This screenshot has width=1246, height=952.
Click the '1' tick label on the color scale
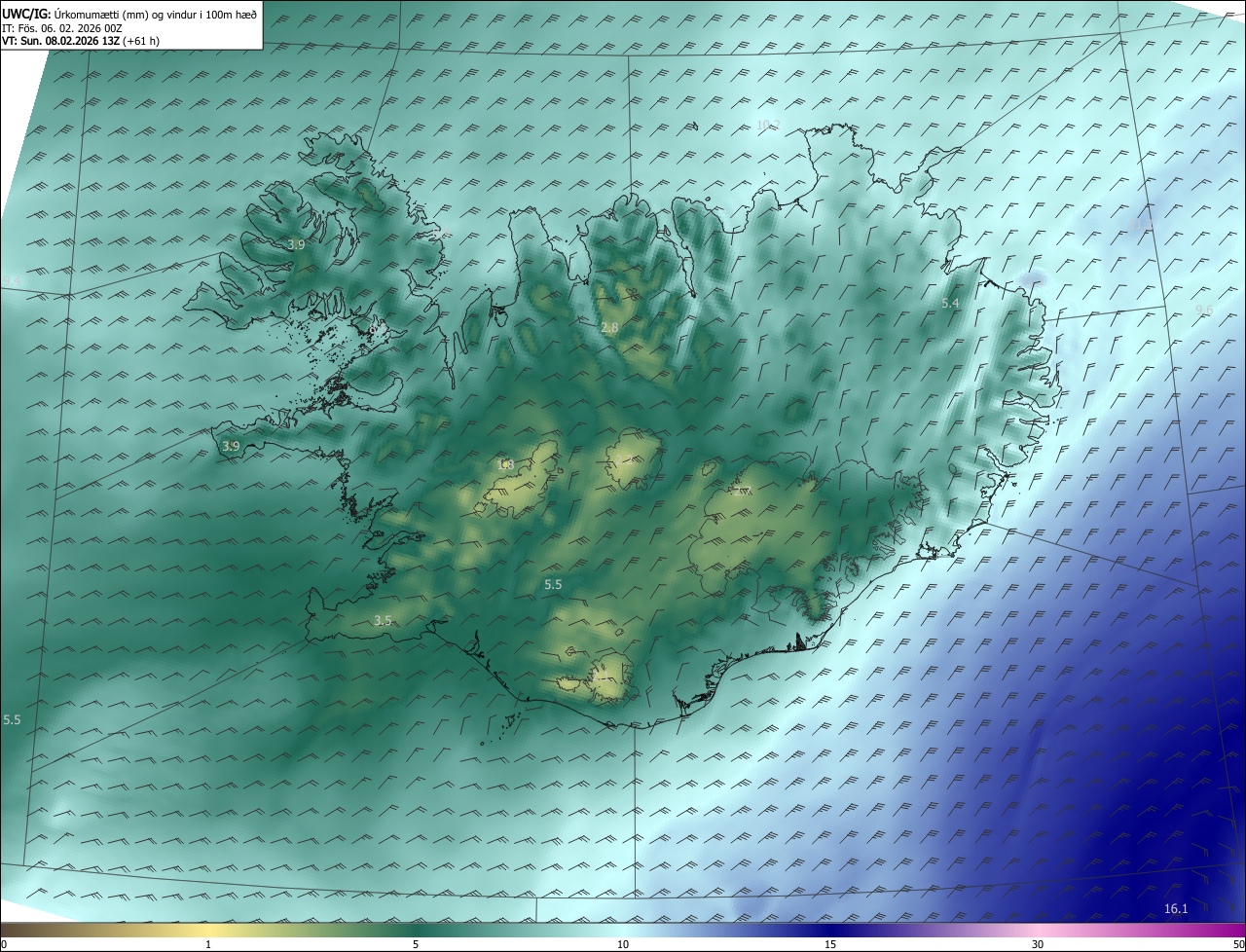coord(208,944)
